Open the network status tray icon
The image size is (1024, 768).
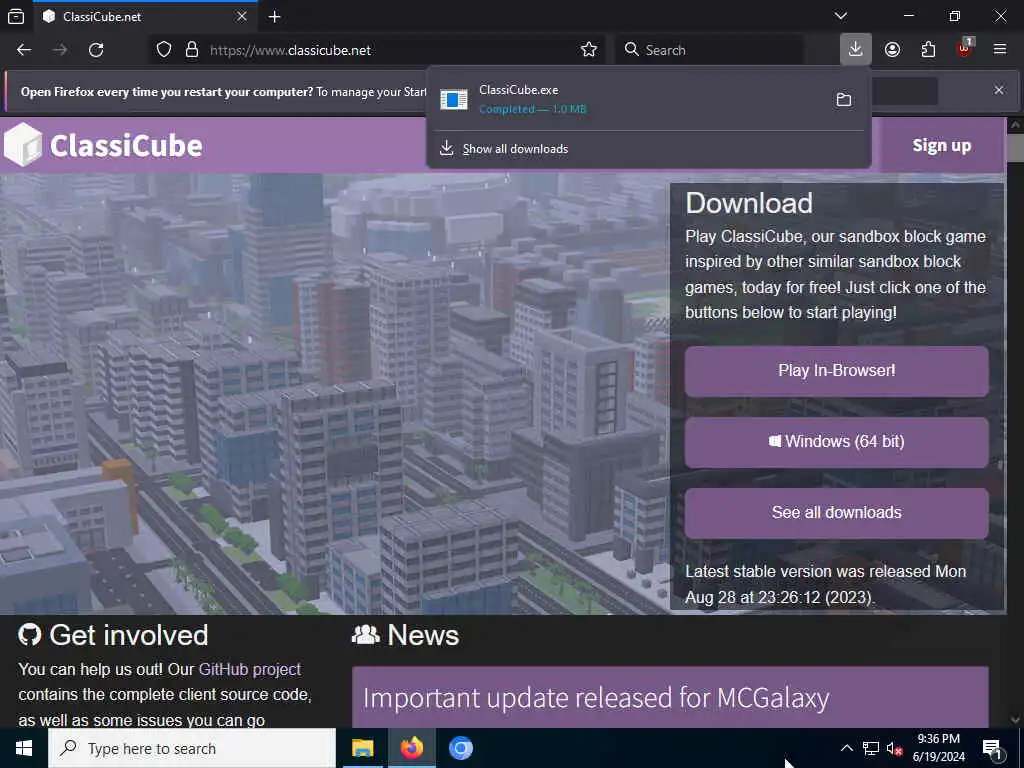click(871, 748)
